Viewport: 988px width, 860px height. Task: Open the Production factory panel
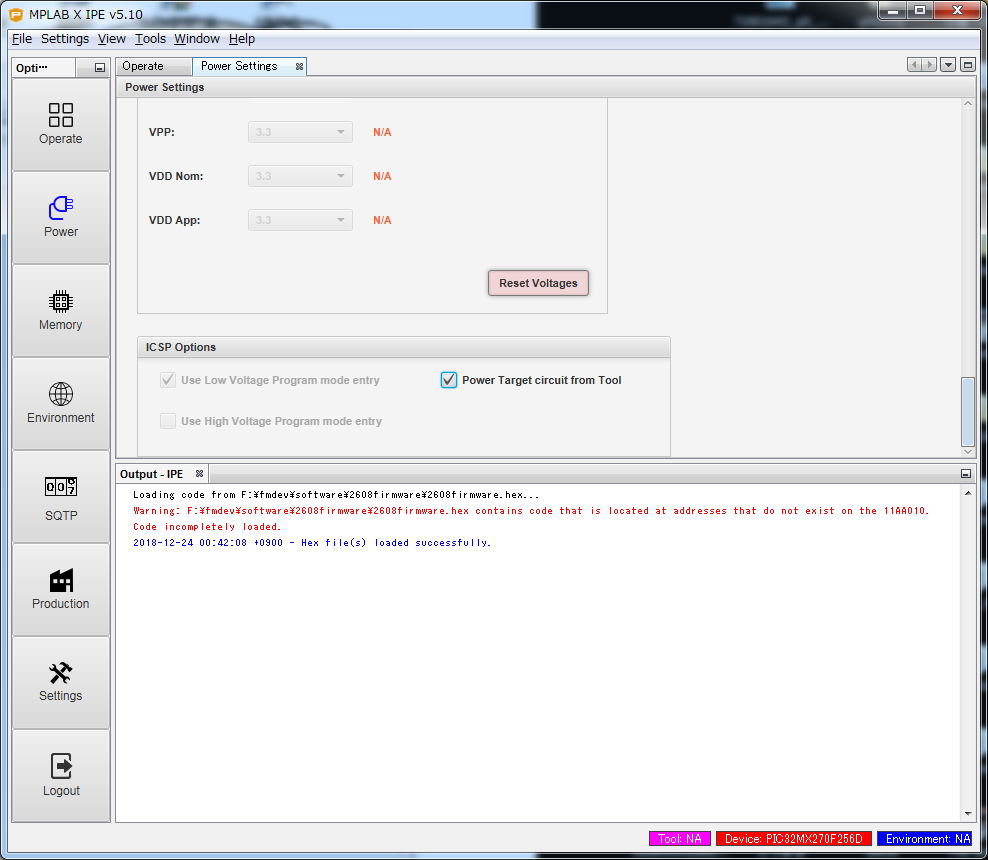pyautogui.click(x=61, y=589)
